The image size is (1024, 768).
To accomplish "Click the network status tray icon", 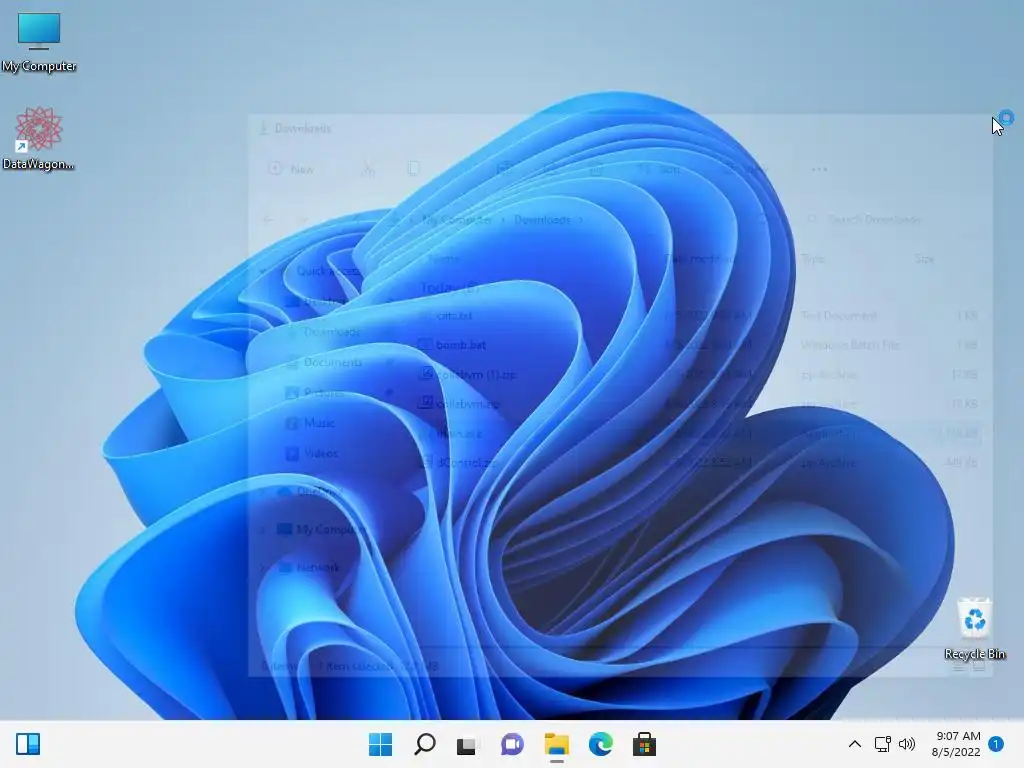I will coord(882,744).
